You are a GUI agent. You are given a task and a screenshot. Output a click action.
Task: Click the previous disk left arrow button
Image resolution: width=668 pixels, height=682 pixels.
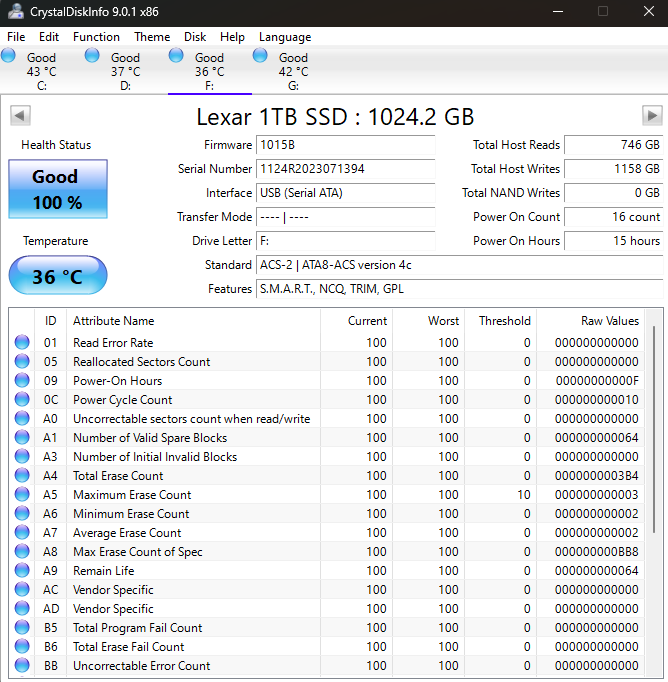[19, 115]
